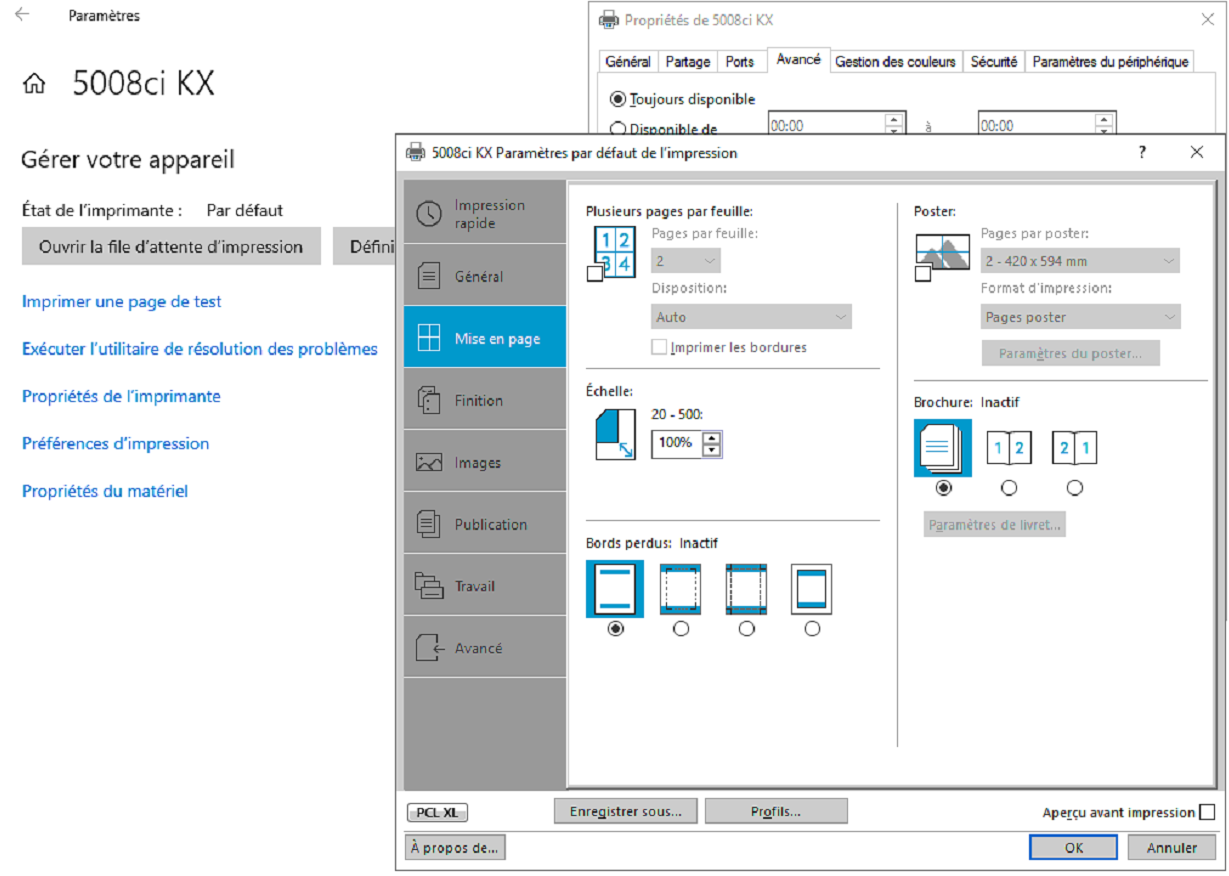Open the Sécurité tab
Screen dimensions: 1229x876
994,62
